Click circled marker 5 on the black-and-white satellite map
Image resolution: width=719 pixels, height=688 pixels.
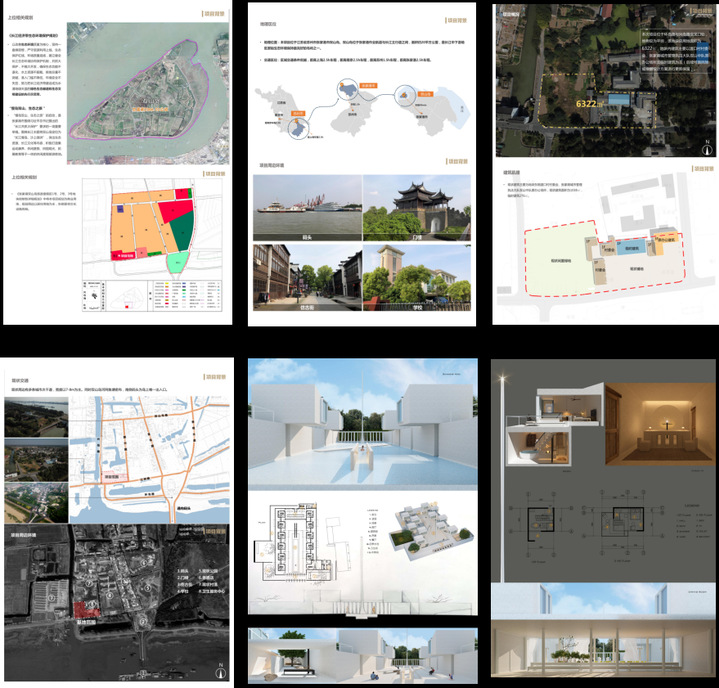pos(148,588)
